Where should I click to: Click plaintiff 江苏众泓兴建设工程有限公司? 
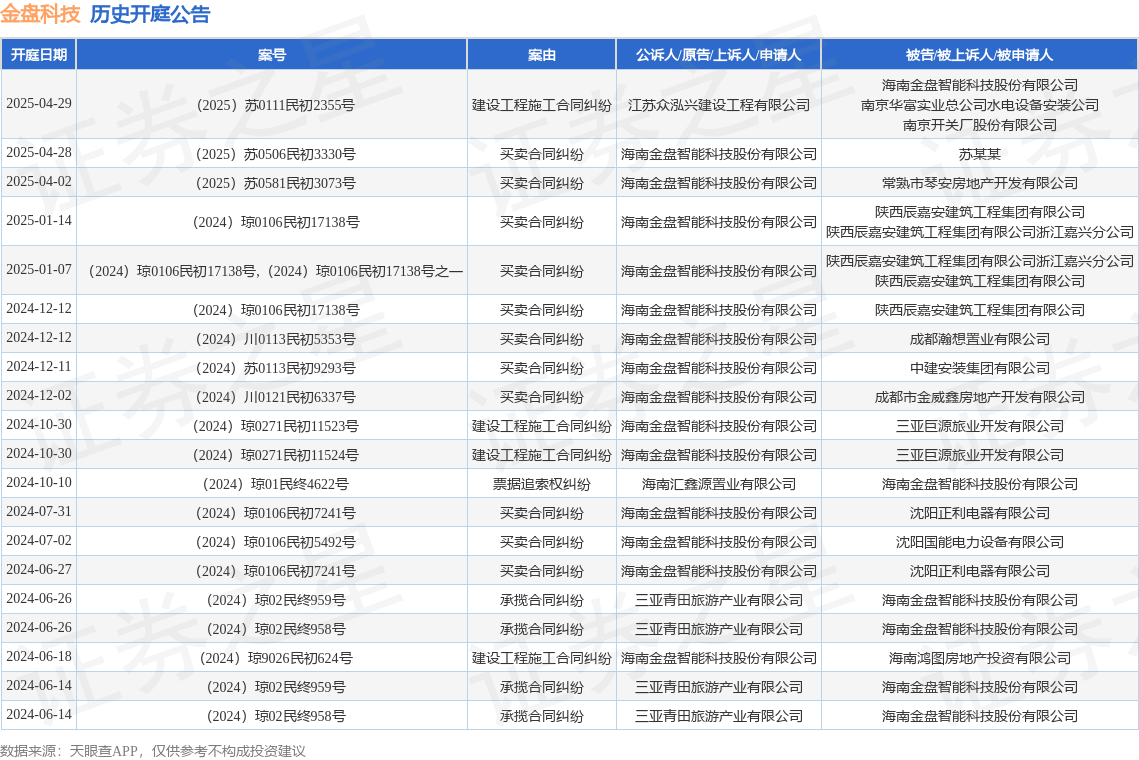coord(718,105)
